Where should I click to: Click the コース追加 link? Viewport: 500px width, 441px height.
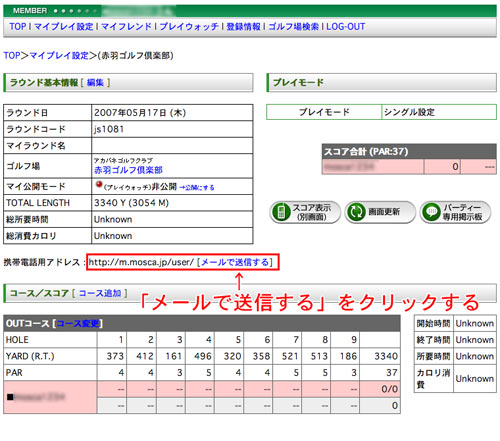100,293
